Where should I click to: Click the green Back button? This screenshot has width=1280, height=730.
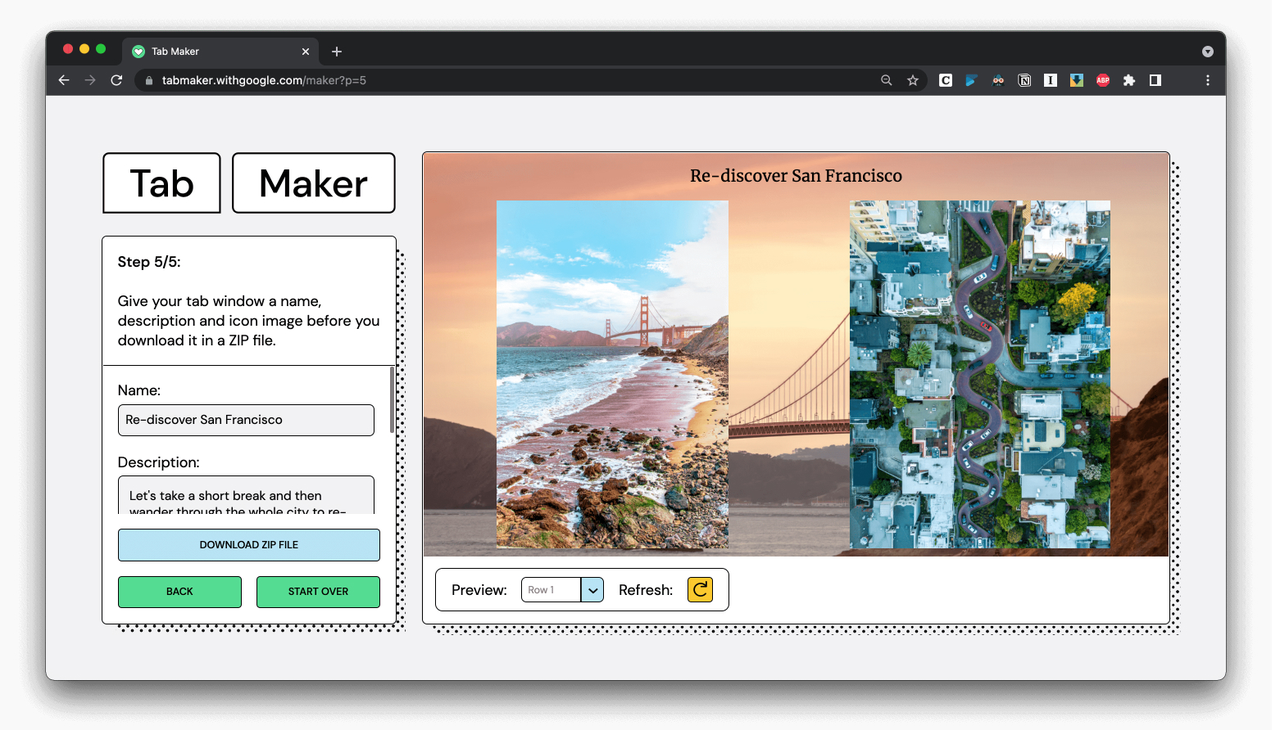[180, 592]
